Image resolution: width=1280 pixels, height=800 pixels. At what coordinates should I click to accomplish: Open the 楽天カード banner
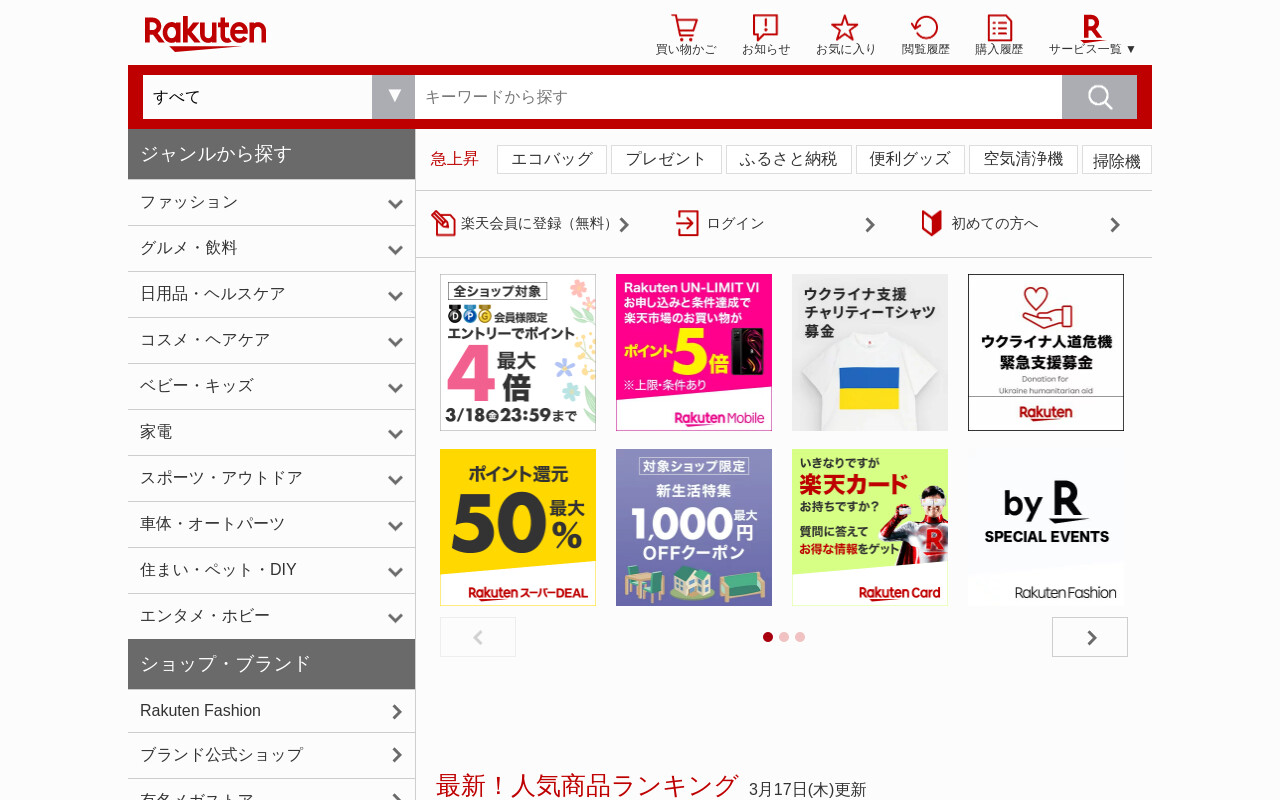pos(870,527)
